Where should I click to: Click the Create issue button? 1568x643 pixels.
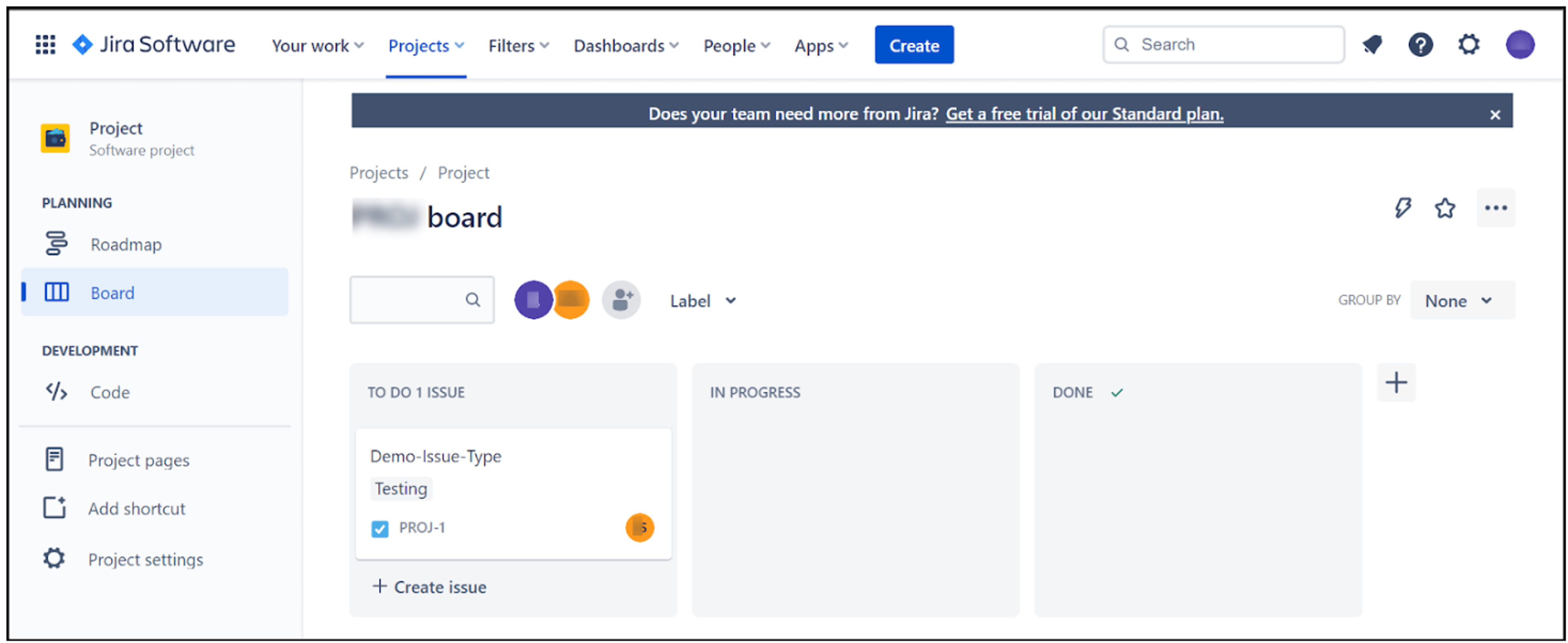429,586
